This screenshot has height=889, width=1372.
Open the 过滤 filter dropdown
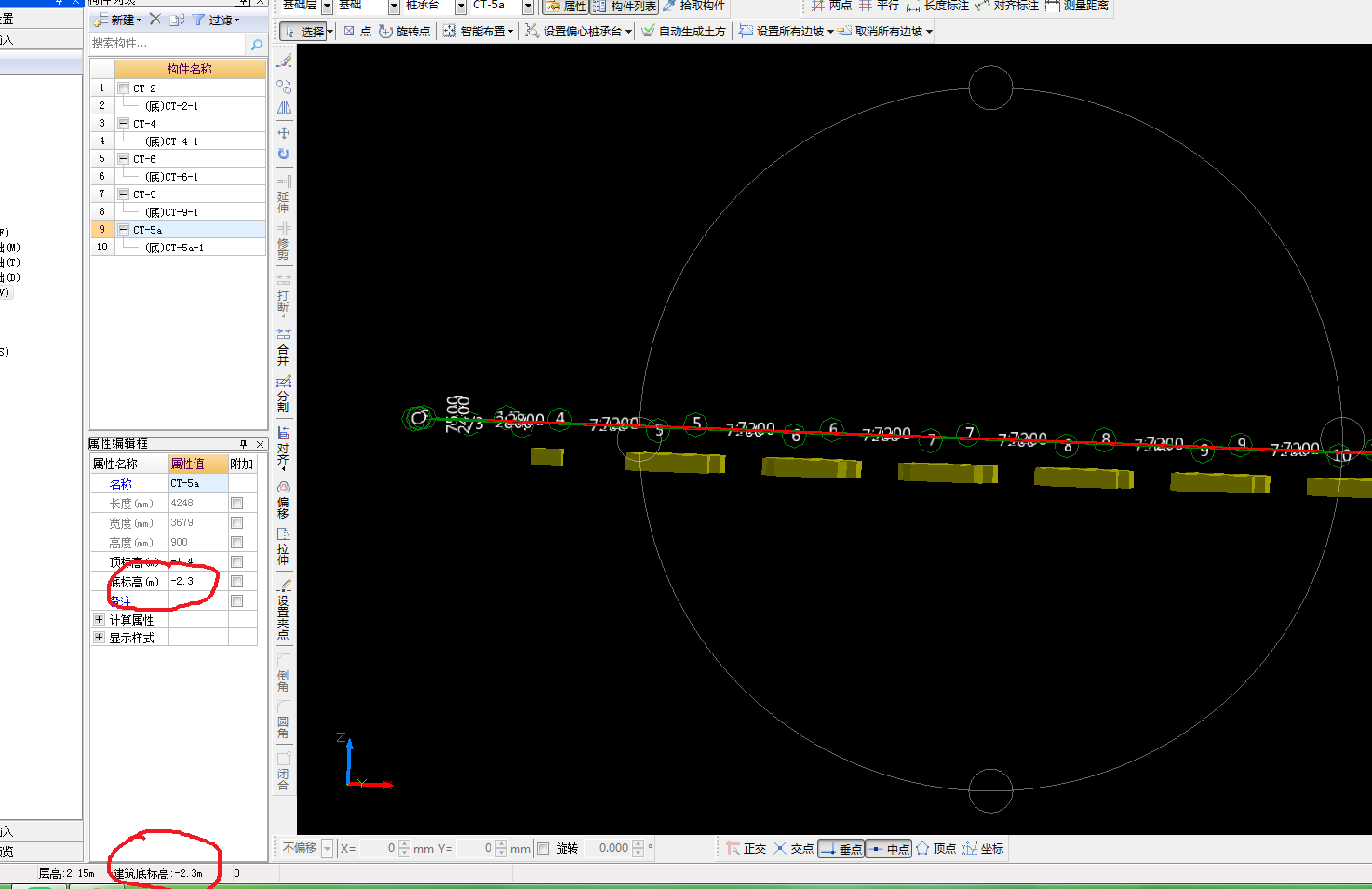(x=217, y=20)
